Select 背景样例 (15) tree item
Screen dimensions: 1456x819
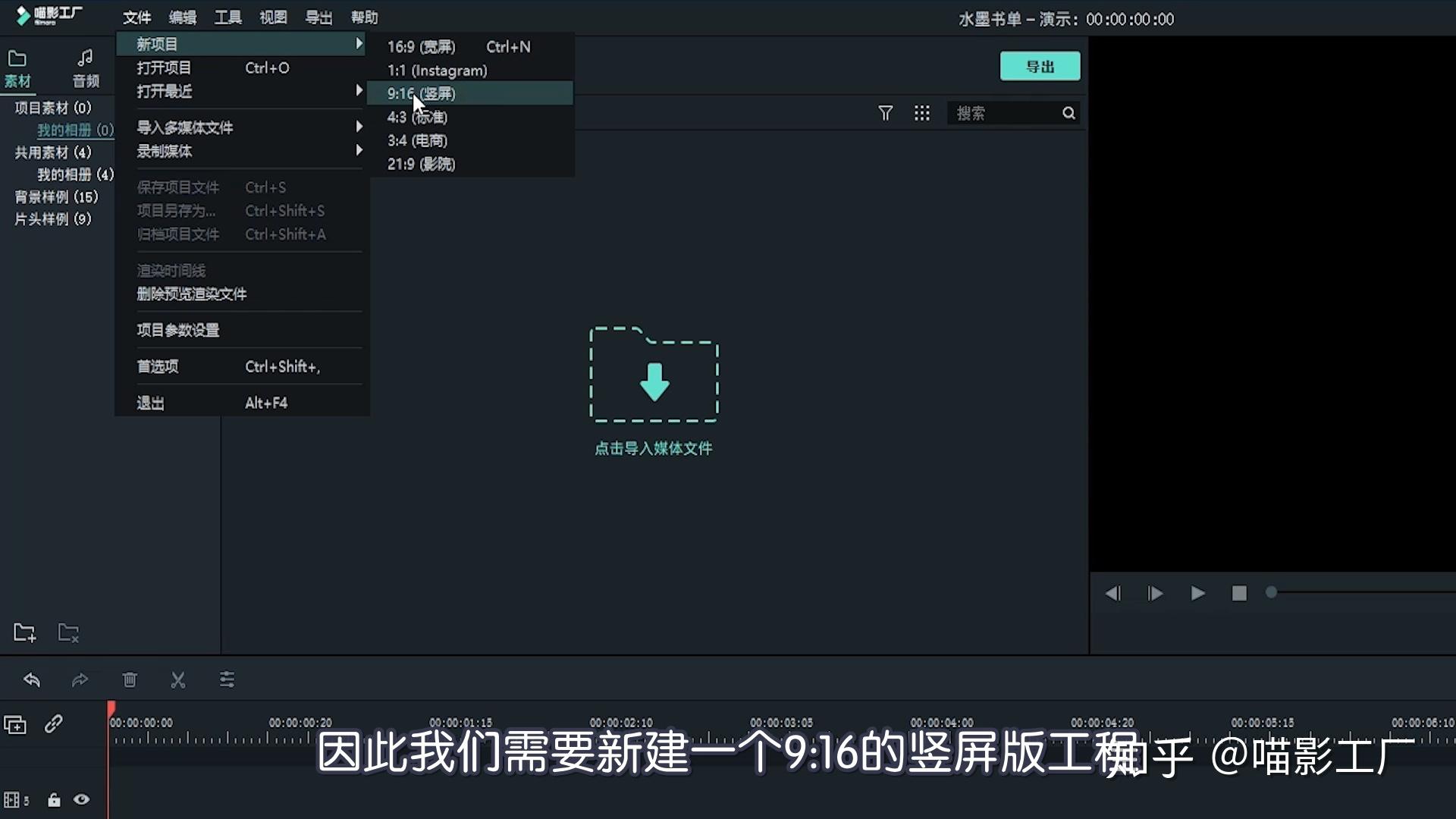pyautogui.click(x=57, y=196)
